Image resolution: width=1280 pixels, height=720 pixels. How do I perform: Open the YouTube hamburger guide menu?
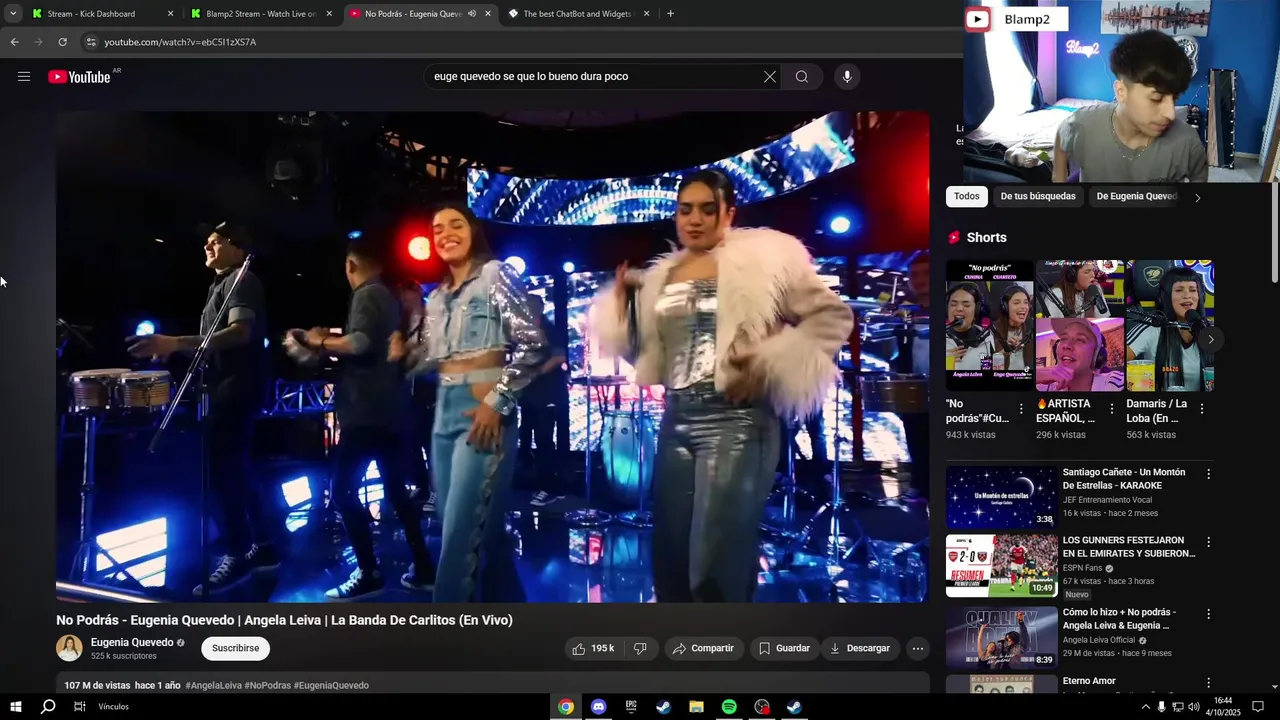pyautogui.click(x=24, y=77)
